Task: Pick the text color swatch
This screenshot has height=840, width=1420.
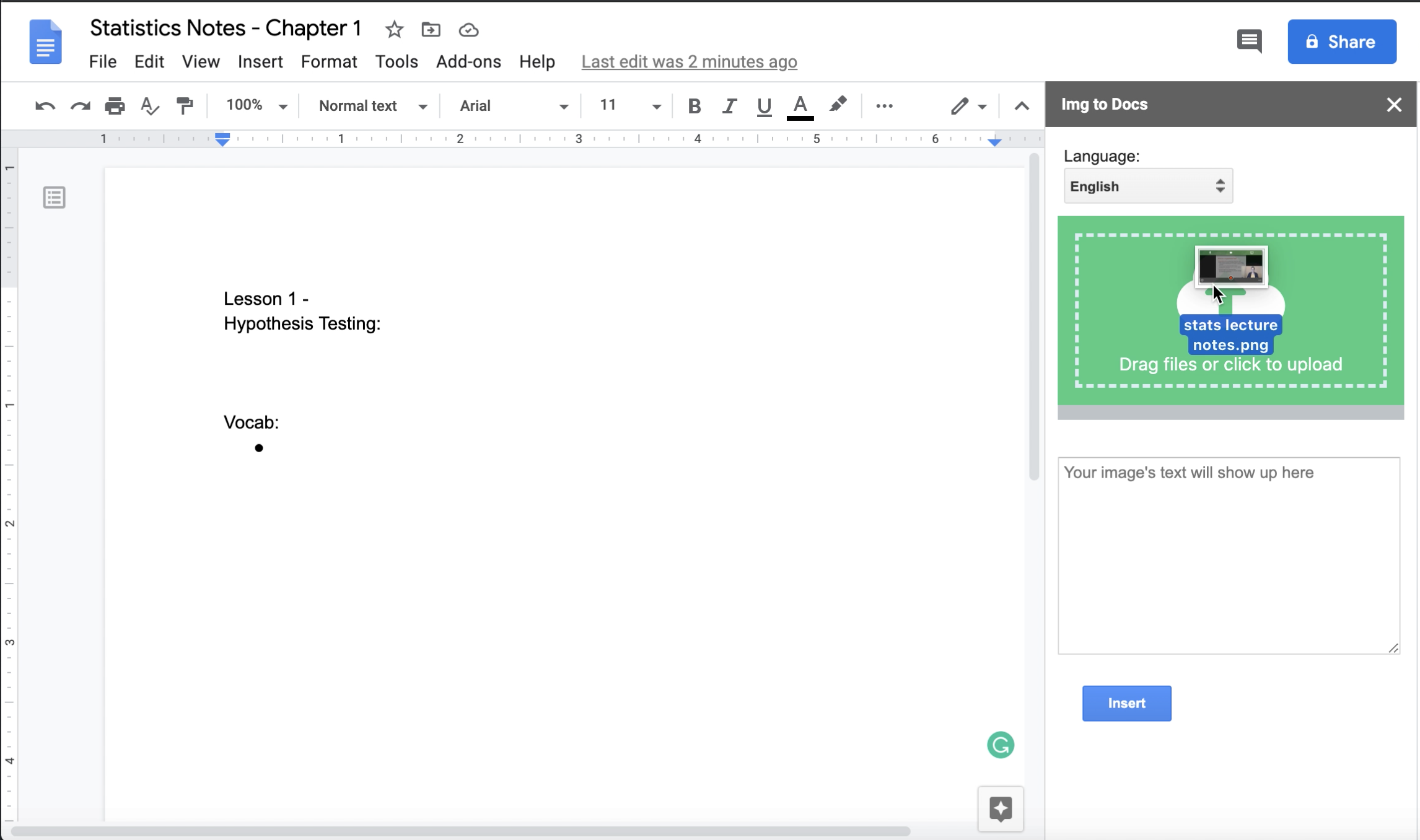Action: point(800,106)
